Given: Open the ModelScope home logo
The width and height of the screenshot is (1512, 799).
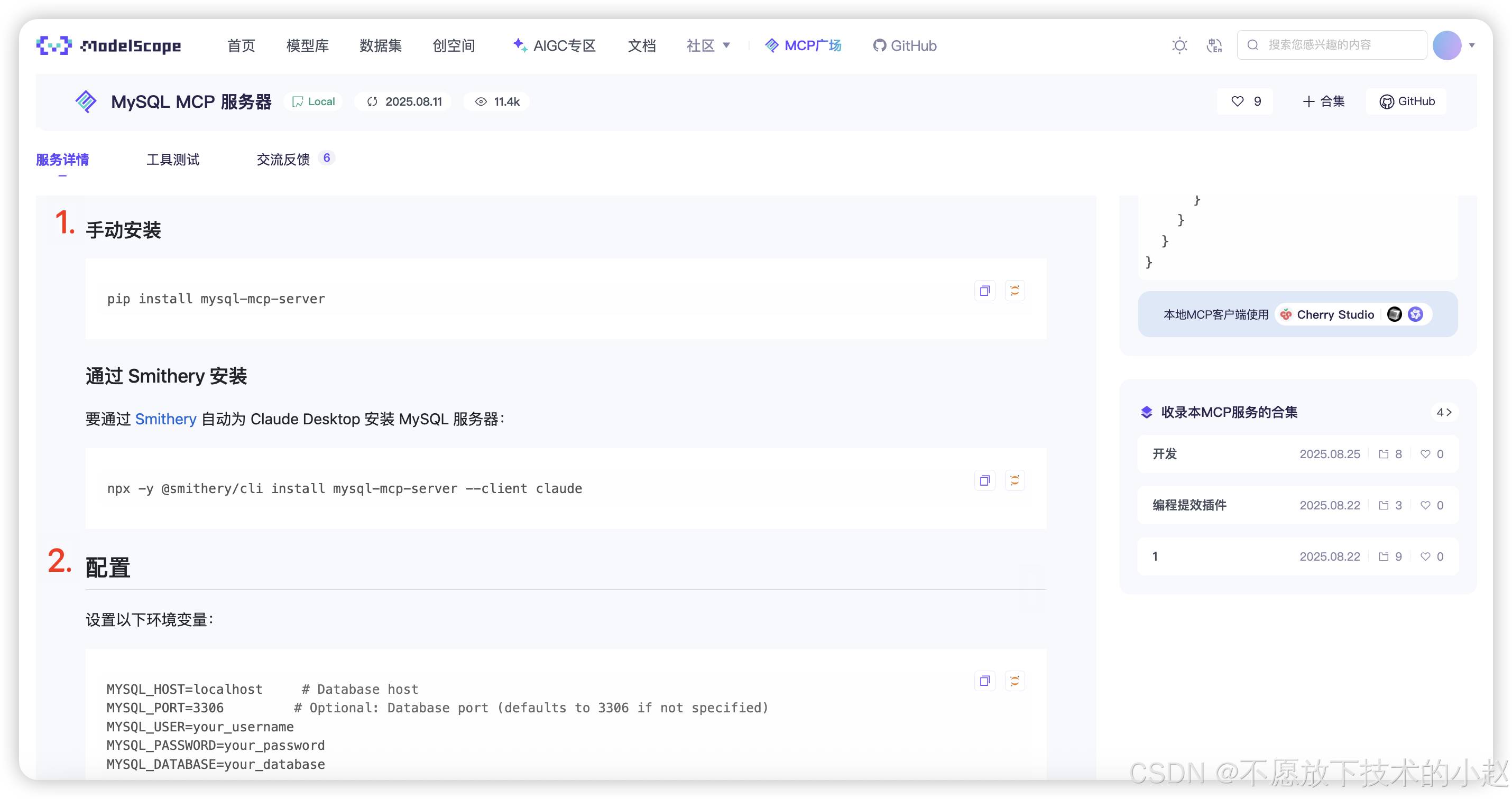Looking at the screenshot, I should point(108,45).
